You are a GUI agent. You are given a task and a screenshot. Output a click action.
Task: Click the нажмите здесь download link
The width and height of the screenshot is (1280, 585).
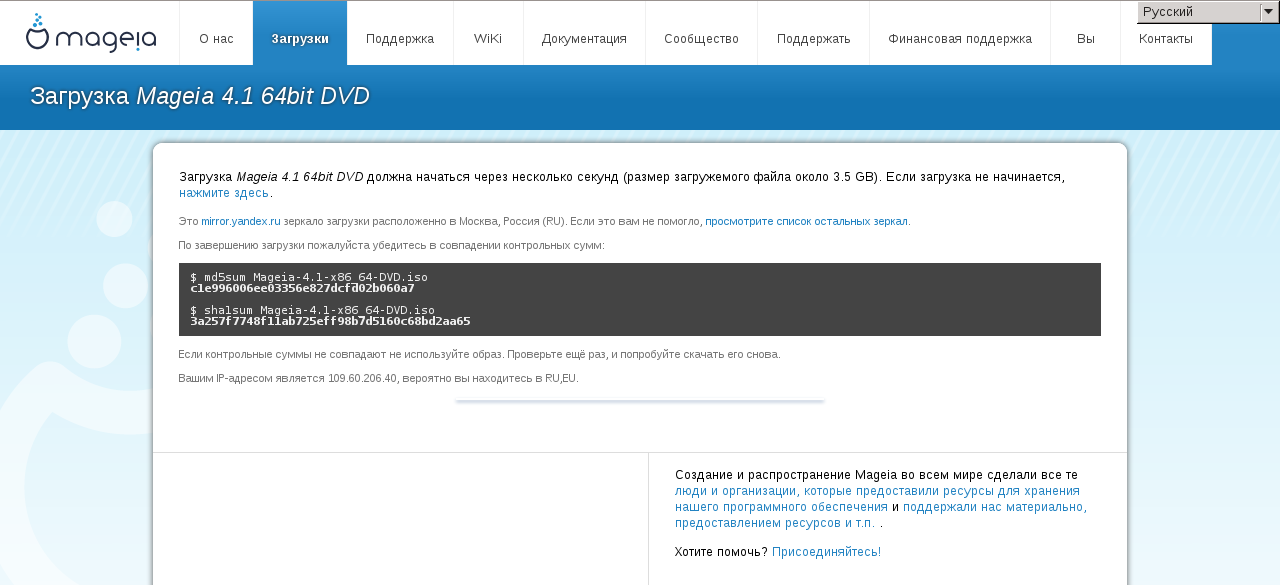click(x=224, y=193)
